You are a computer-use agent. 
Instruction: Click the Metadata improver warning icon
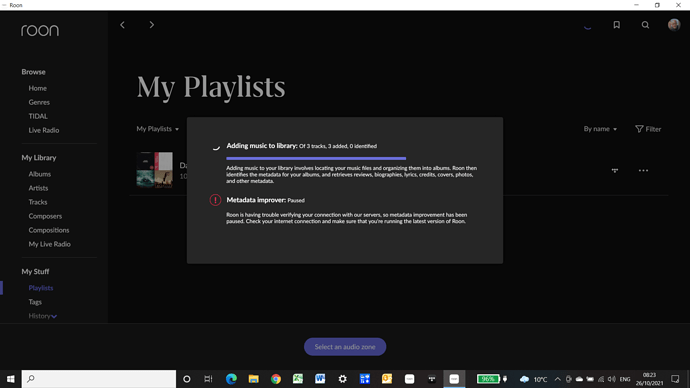point(215,200)
